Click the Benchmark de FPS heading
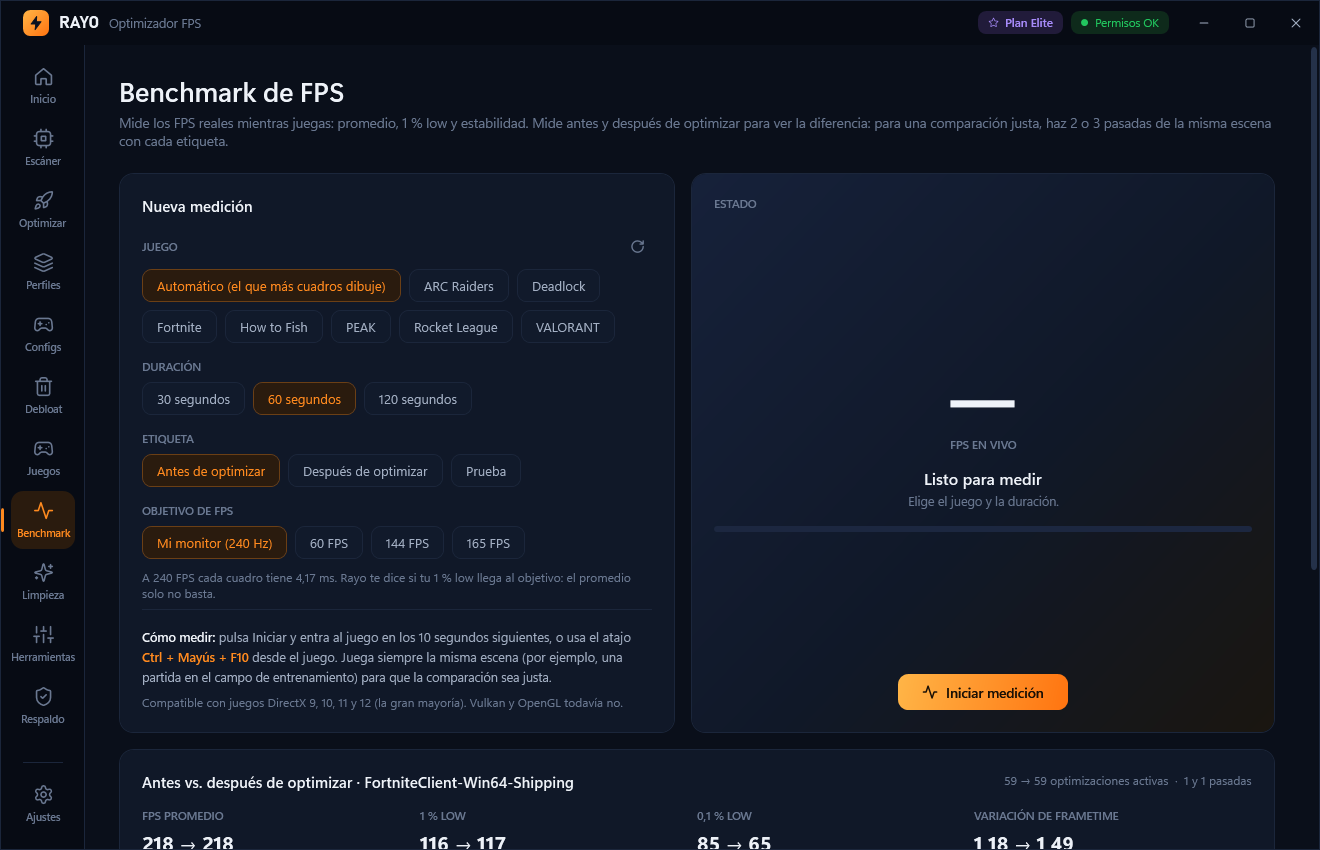 tap(231, 93)
